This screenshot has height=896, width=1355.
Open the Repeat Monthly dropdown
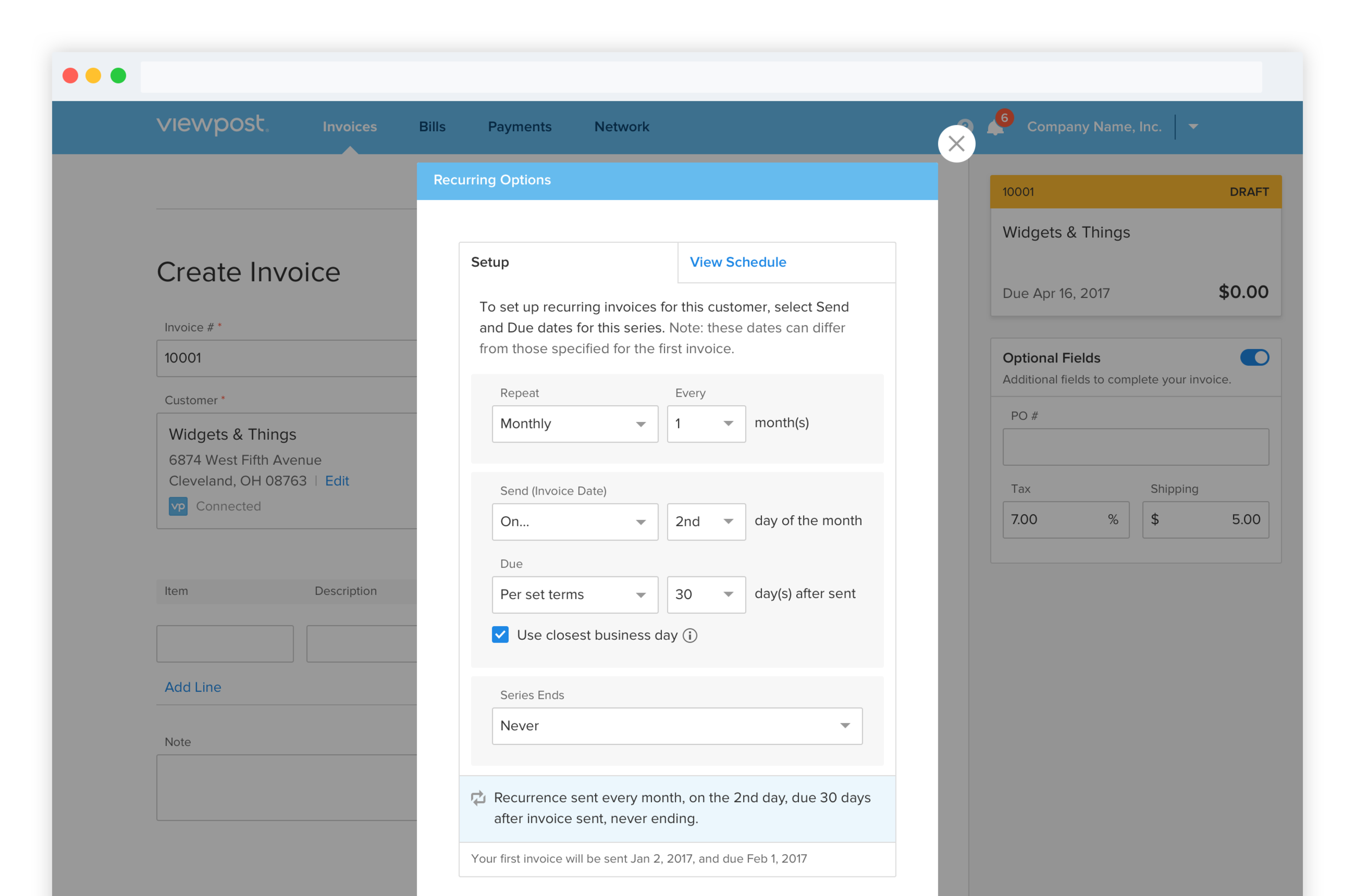coord(575,424)
